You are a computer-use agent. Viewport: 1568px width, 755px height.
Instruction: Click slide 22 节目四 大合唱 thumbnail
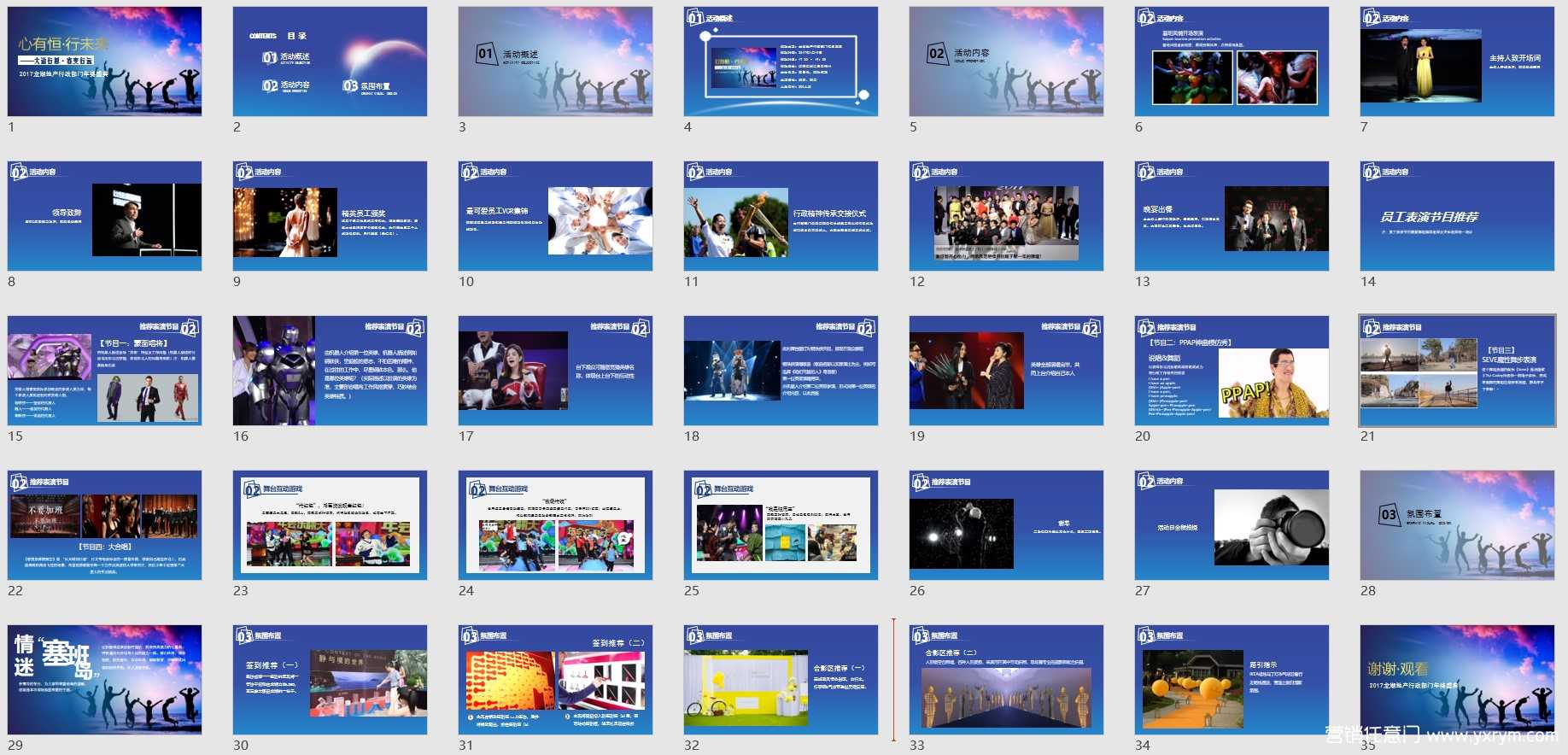[x=105, y=525]
